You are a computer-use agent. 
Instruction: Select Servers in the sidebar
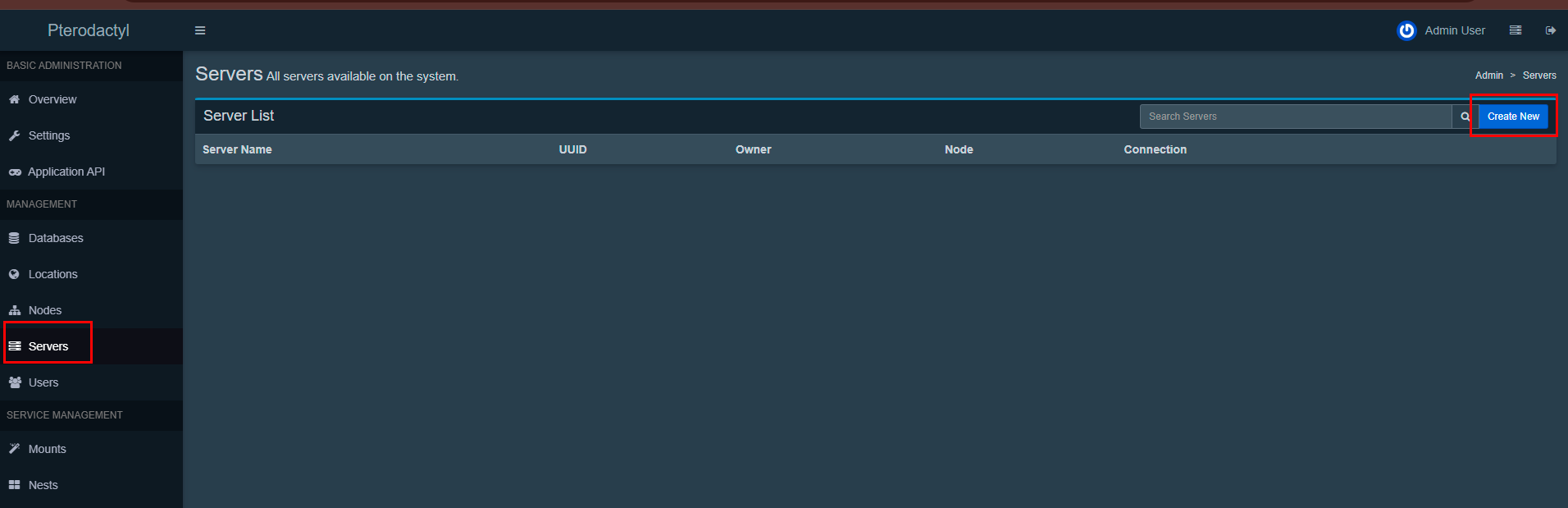[48, 346]
